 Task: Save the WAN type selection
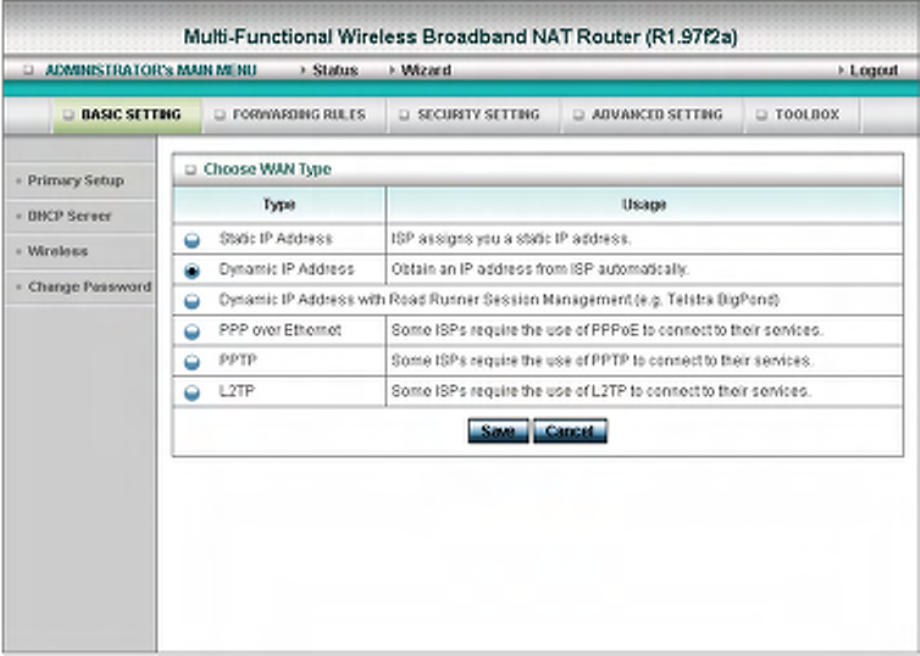coord(498,431)
